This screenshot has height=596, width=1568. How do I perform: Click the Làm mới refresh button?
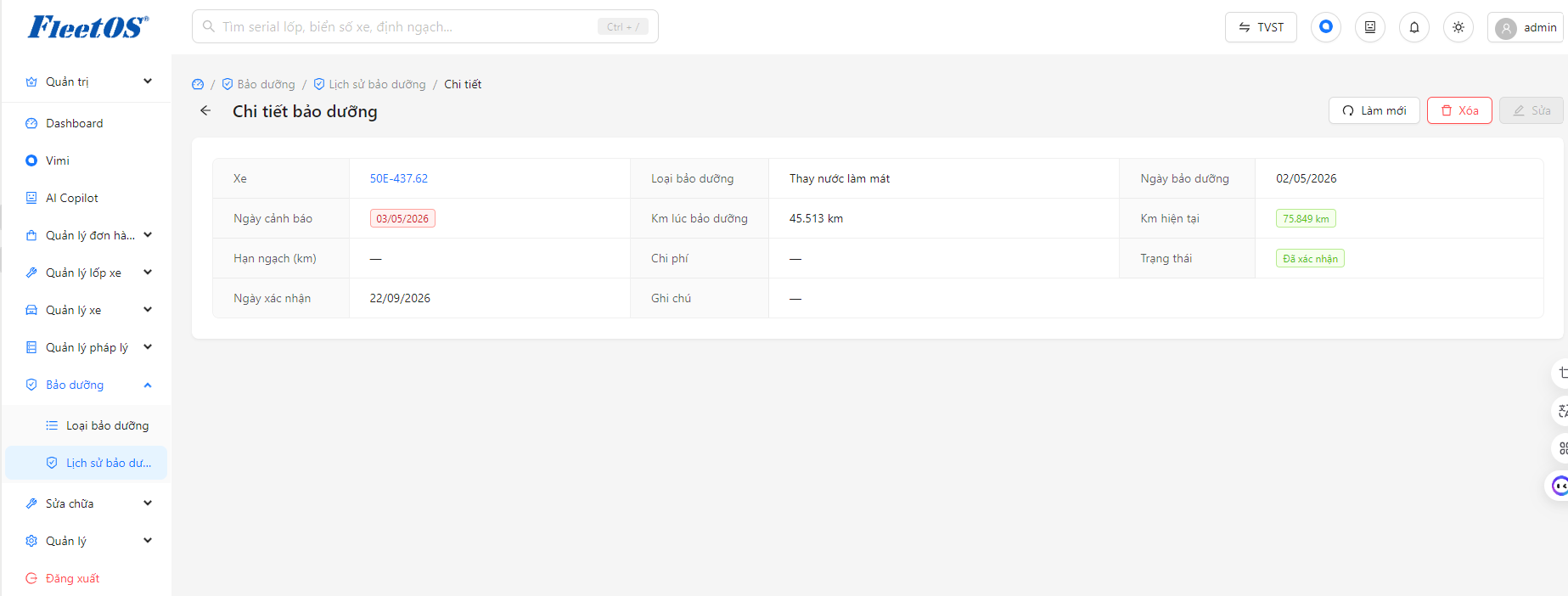coord(1374,110)
